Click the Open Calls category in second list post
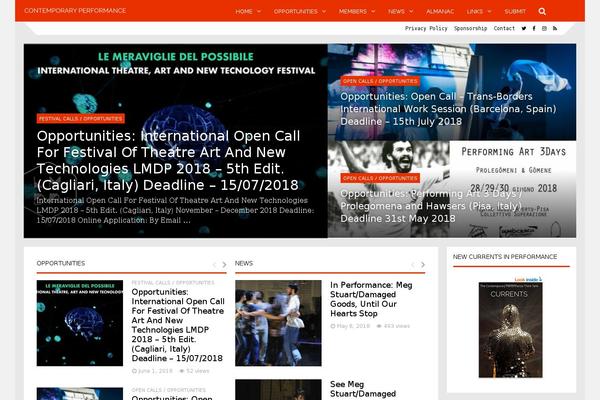600x400 pixels. coord(168,390)
